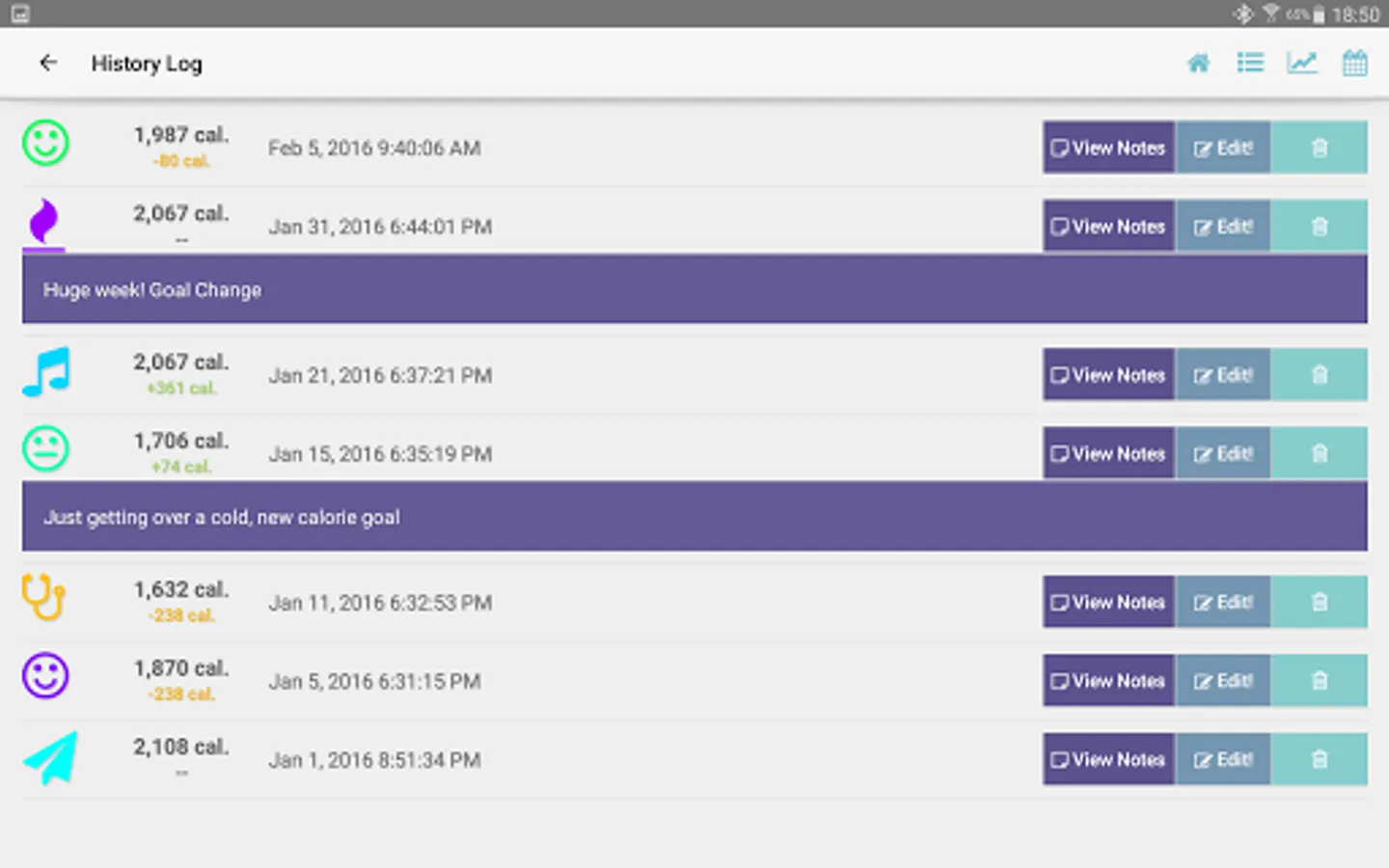
Task: Delete the Feb 5, 2016 entry
Action: tap(1320, 148)
